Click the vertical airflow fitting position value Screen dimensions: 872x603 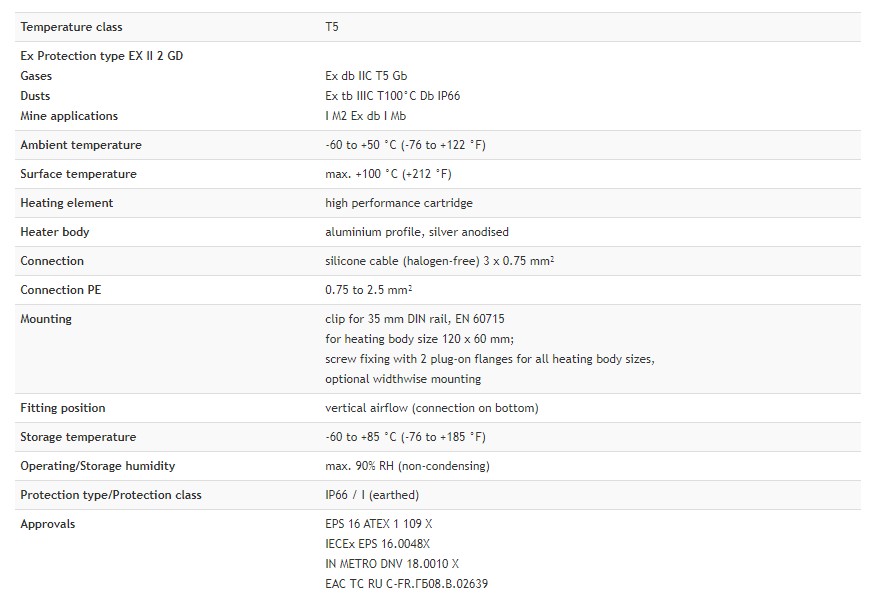point(432,408)
